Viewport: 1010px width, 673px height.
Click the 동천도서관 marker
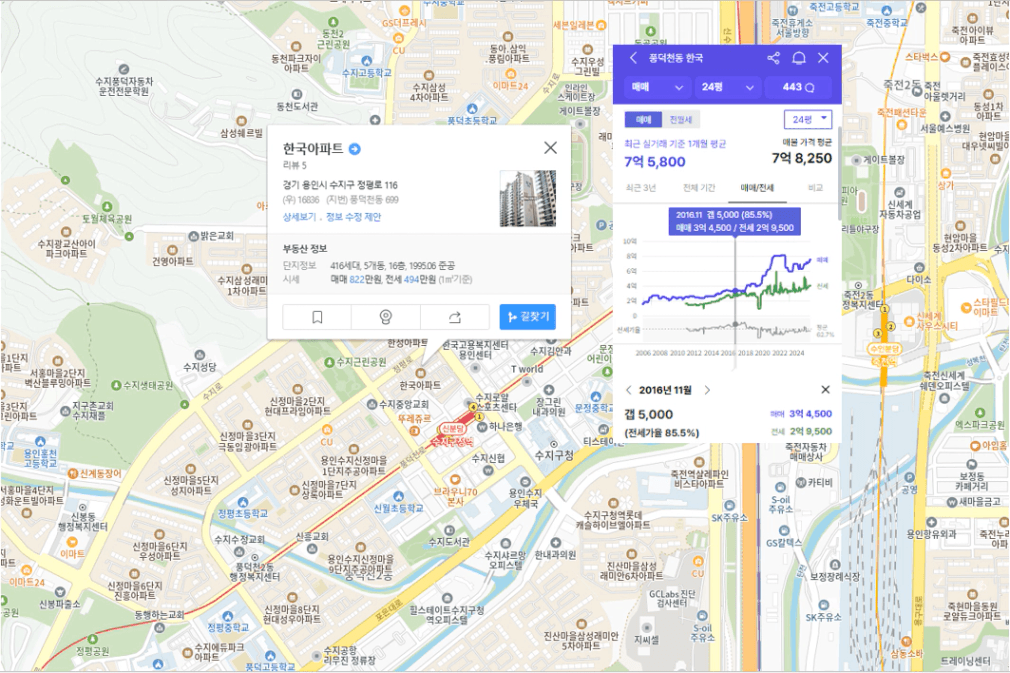click(x=296, y=95)
